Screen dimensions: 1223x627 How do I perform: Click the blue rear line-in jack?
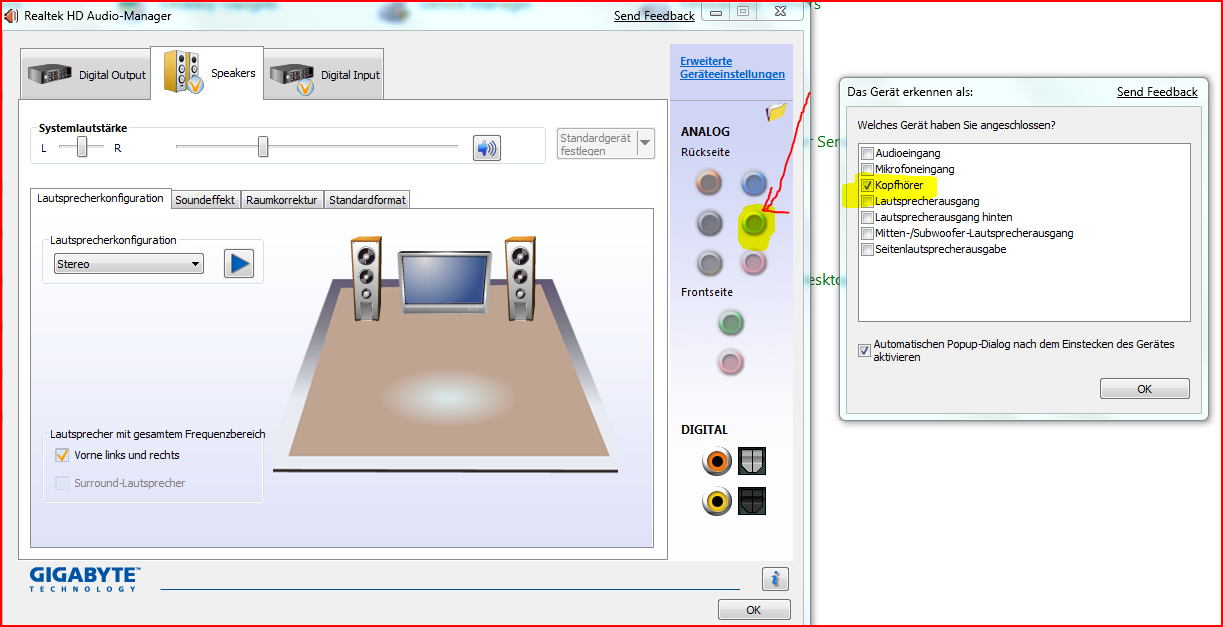(x=754, y=182)
